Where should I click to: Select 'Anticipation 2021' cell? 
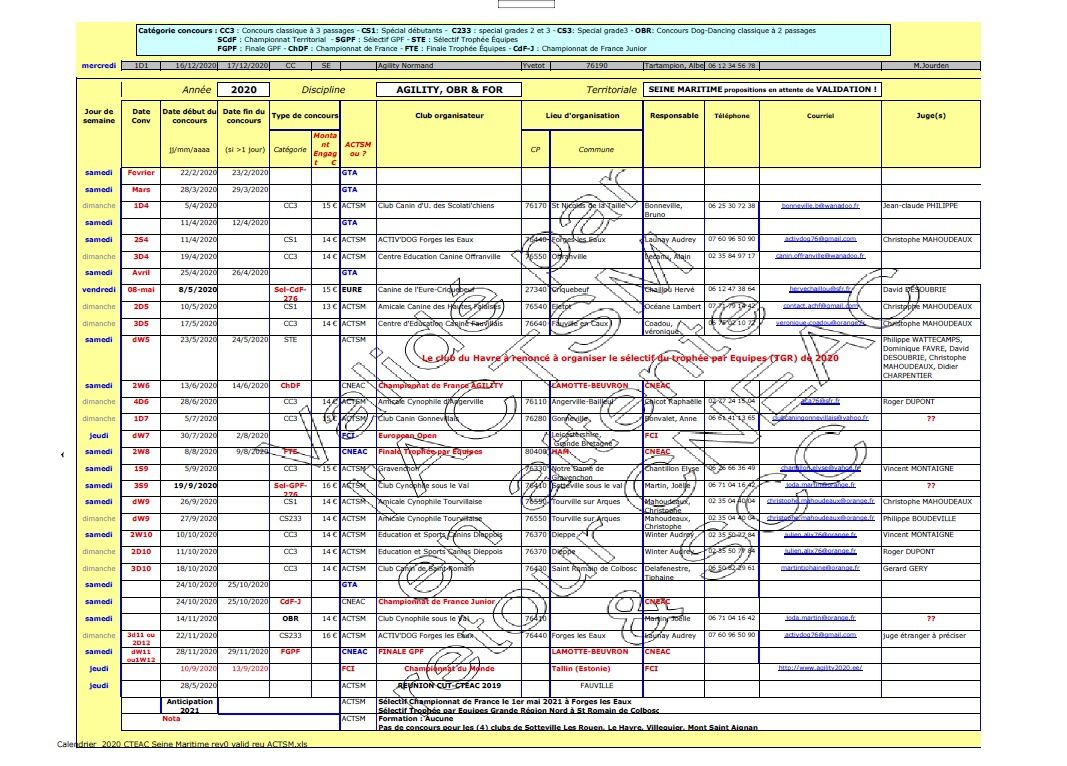(x=189, y=706)
